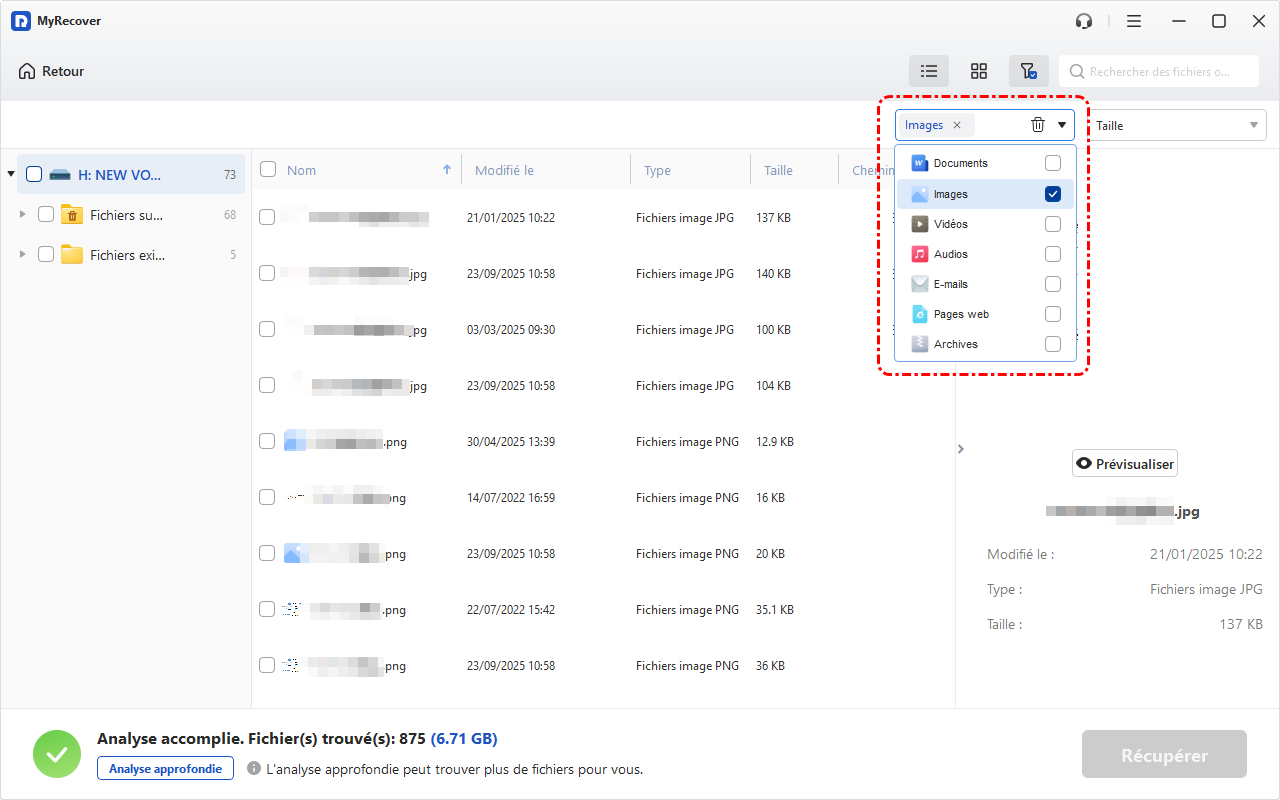This screenshot has height=800, width=1280.
Task: Remove the Images filter tag
Action: coord(957,125)
